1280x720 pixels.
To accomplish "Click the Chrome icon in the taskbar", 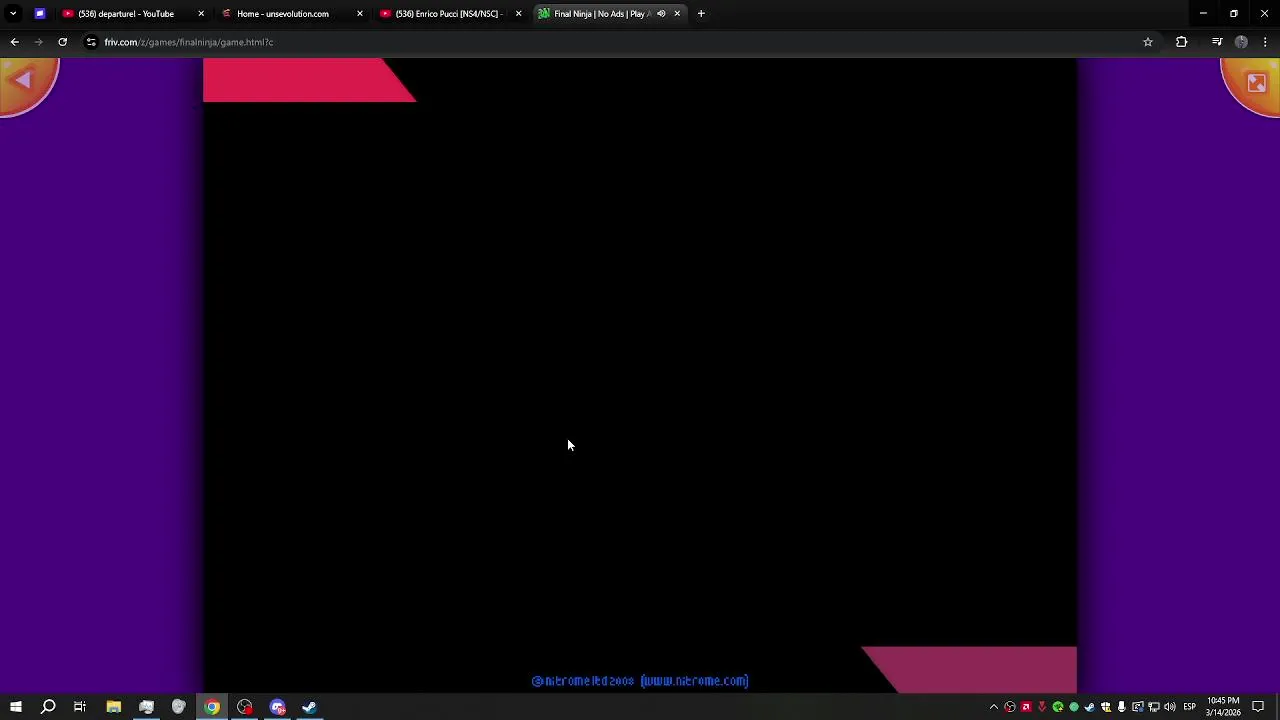I will (x=212, y=707).
